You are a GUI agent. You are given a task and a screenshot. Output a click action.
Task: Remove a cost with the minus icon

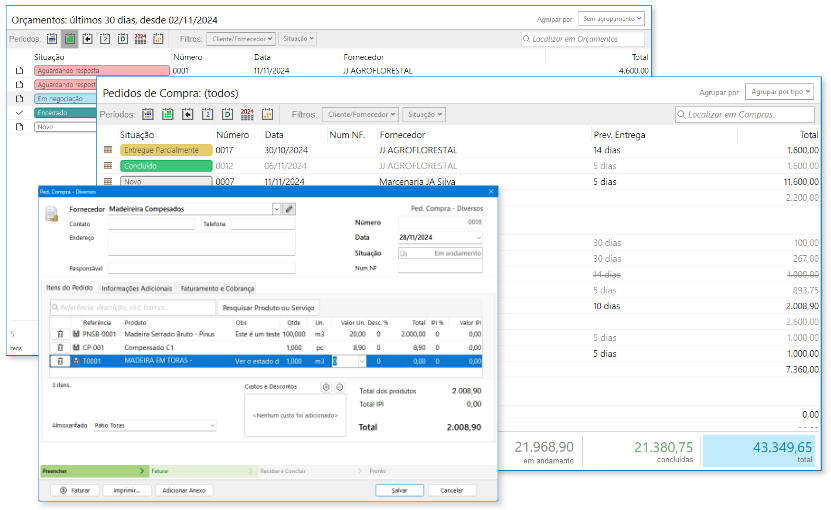[340, 387]
